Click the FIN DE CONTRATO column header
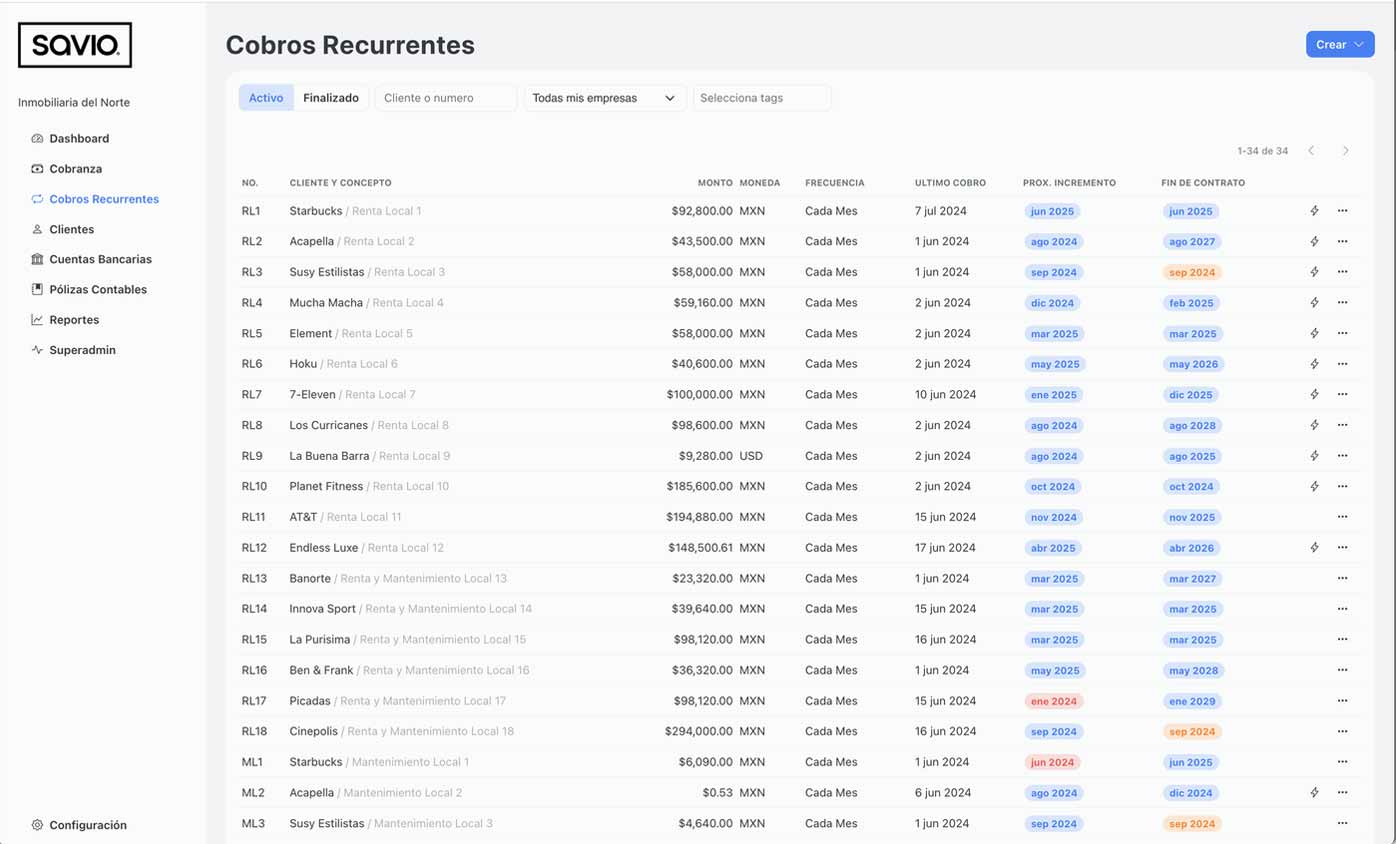This screenshot has width=1396, height=844. (1203, 183)
